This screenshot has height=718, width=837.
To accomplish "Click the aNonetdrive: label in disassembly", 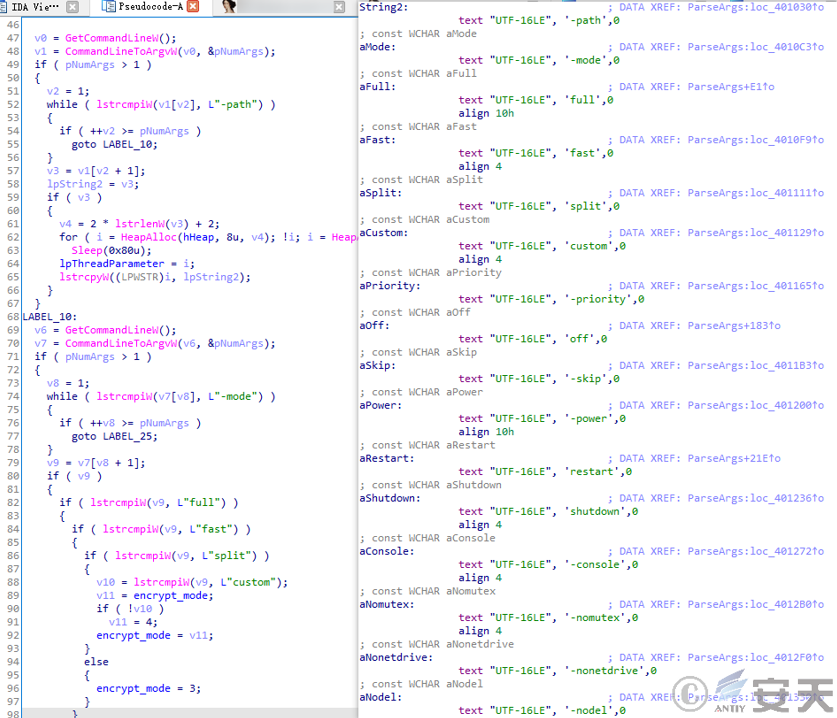I will tap(396, 658).
